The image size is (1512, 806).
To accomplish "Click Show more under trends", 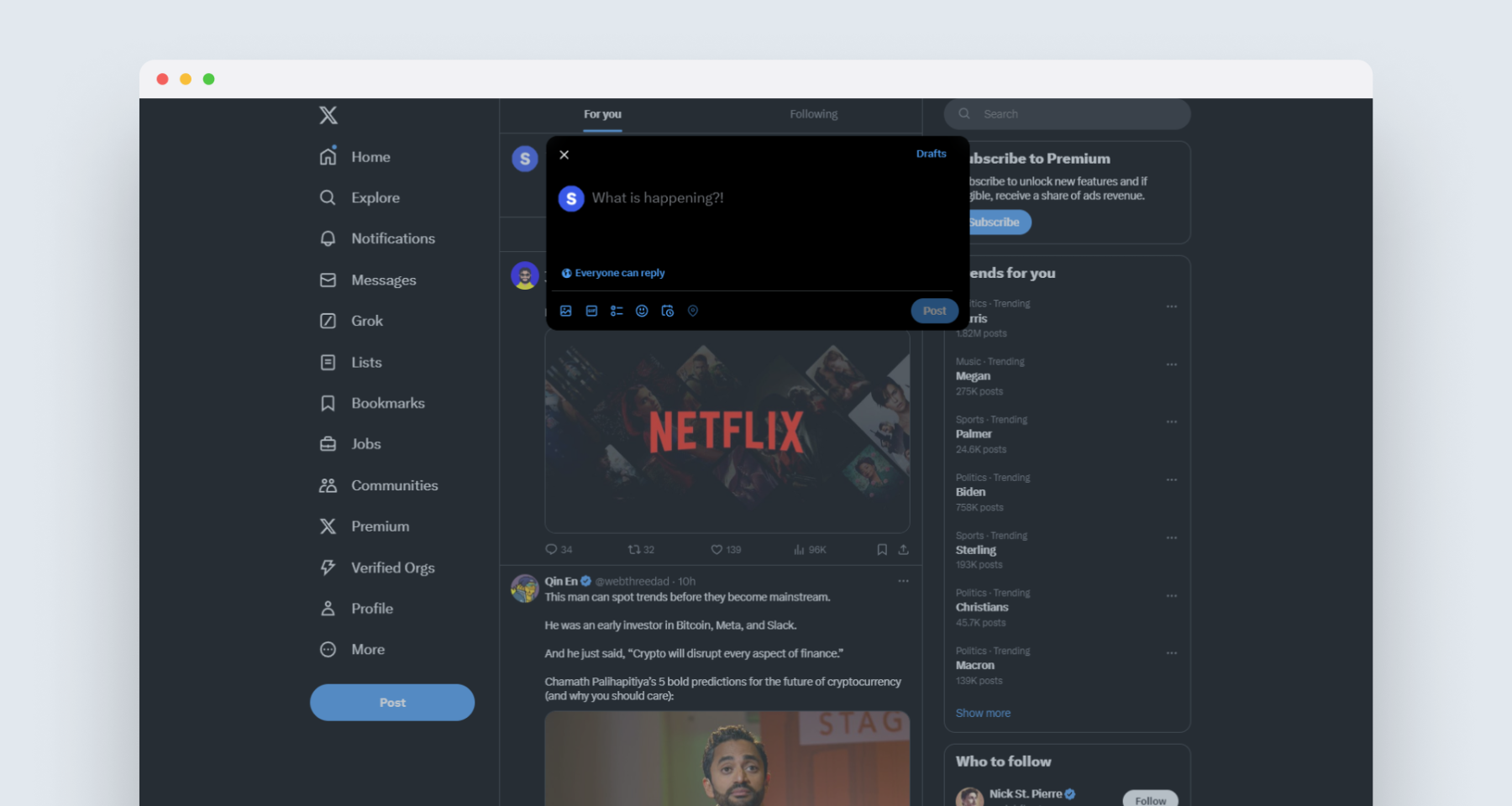I will pos(983,714).
